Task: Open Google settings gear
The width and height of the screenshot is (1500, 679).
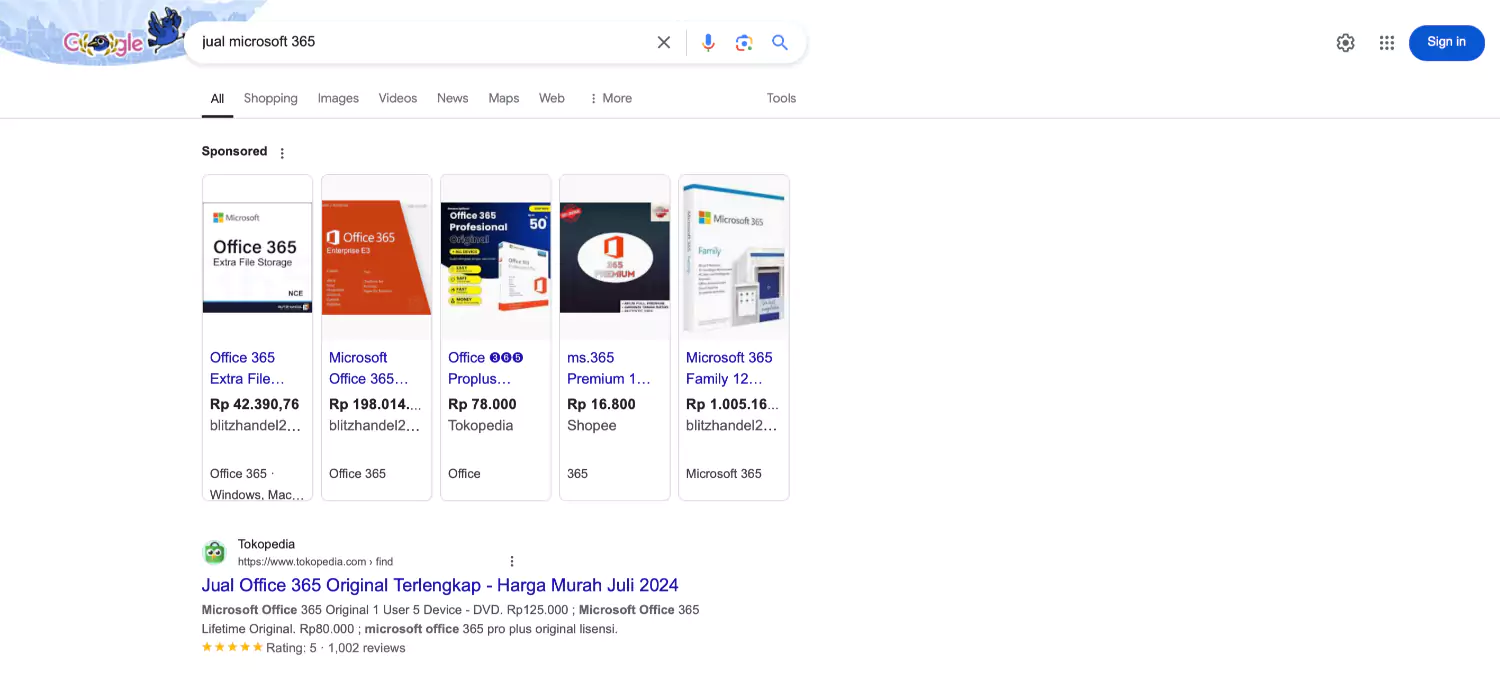Action: tap(1346, 42)
